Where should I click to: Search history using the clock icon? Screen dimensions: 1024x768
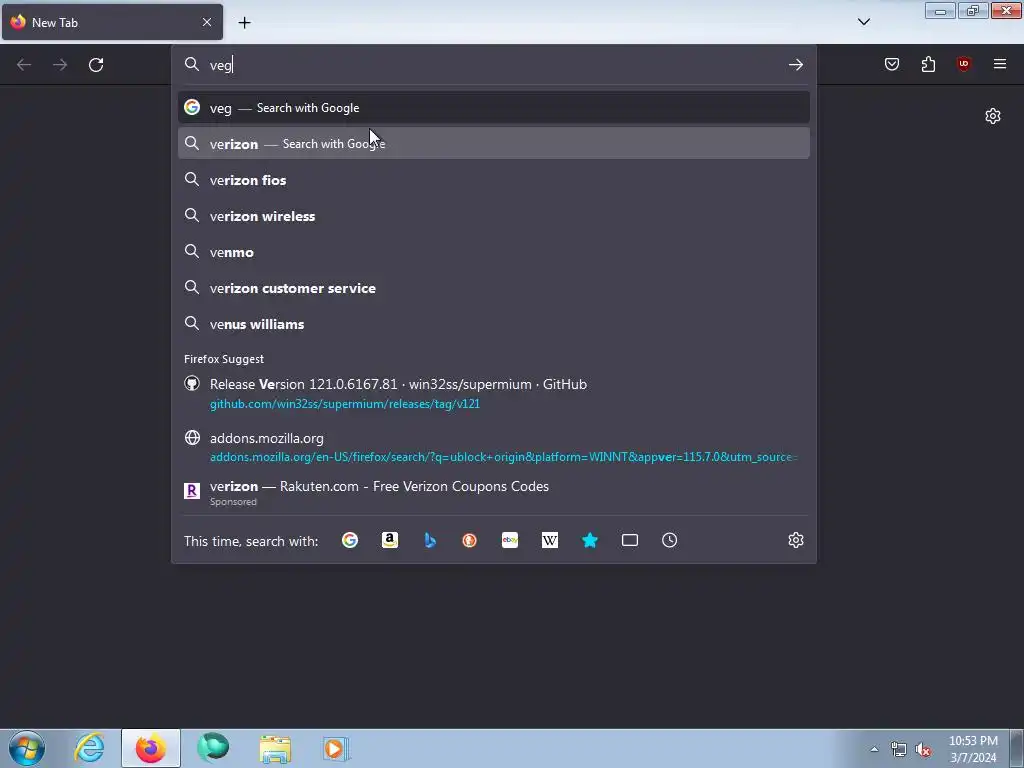tap(669, 540)
